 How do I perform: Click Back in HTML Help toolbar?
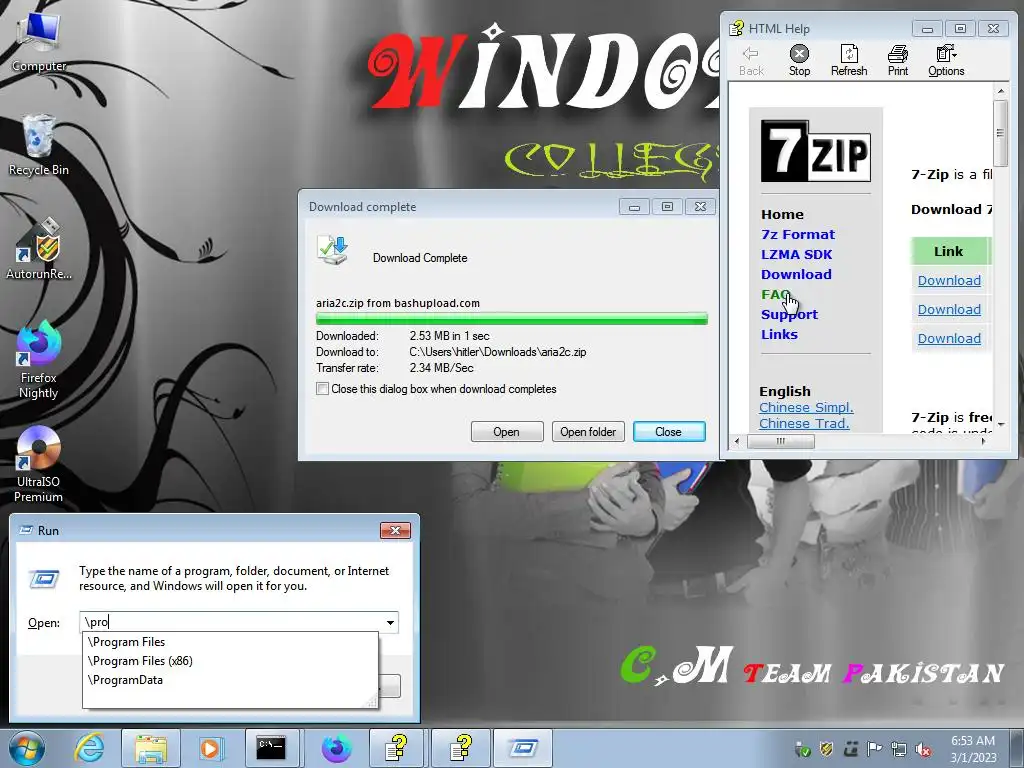751,61
